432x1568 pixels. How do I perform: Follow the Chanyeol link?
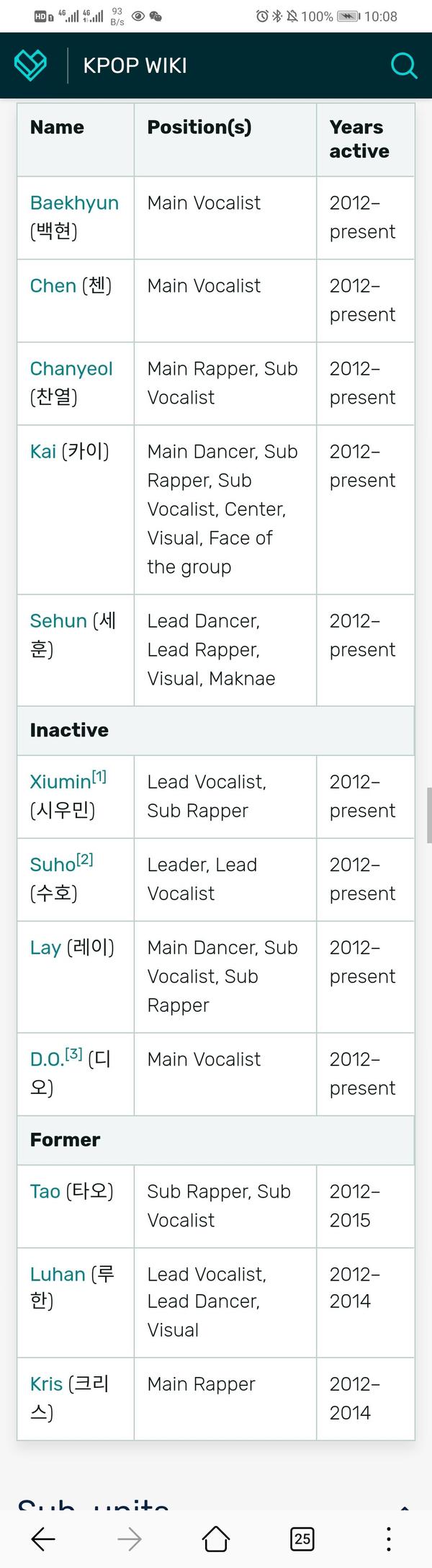coord(71,368)
